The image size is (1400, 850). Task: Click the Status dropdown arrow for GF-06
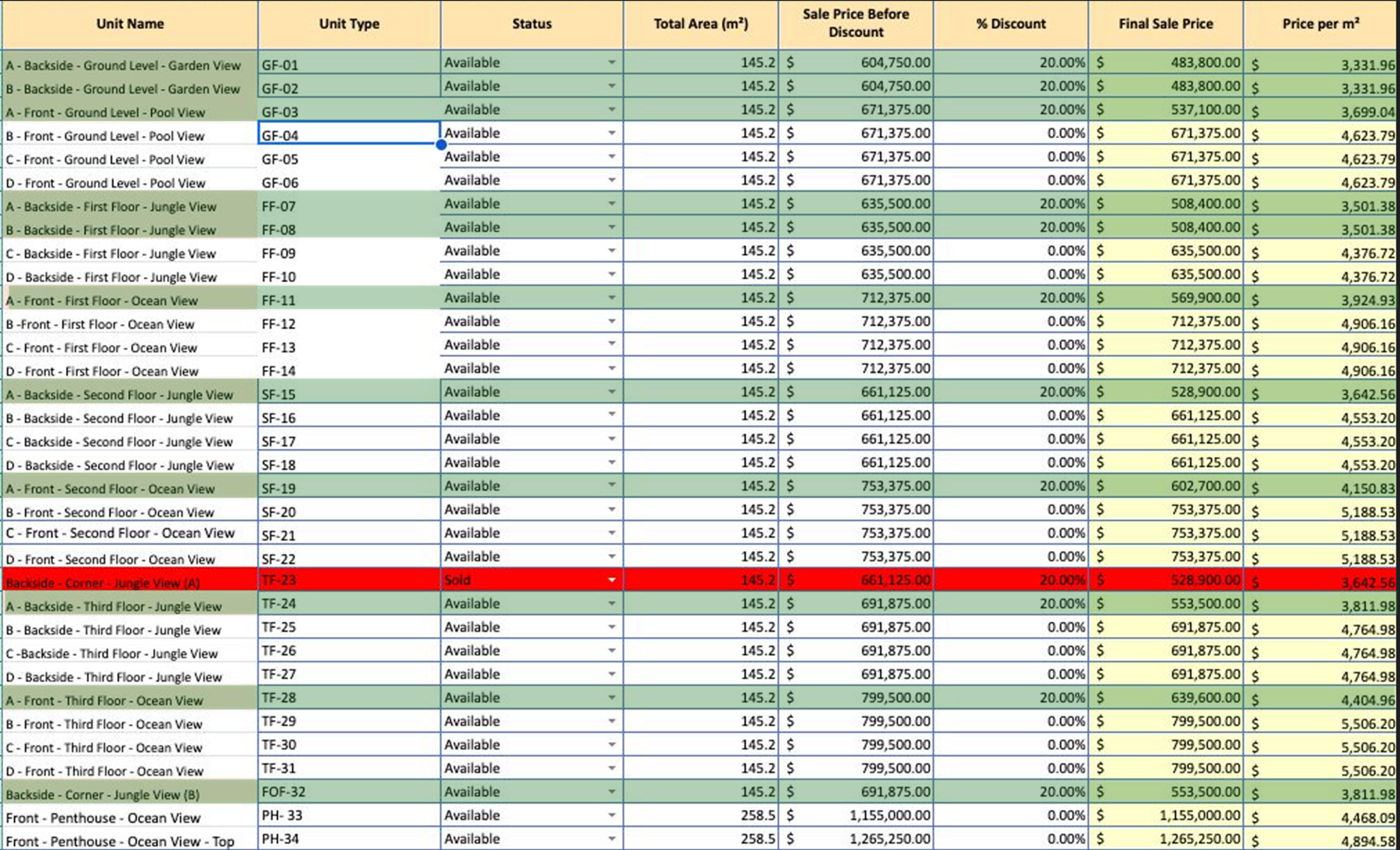(612, 180)
